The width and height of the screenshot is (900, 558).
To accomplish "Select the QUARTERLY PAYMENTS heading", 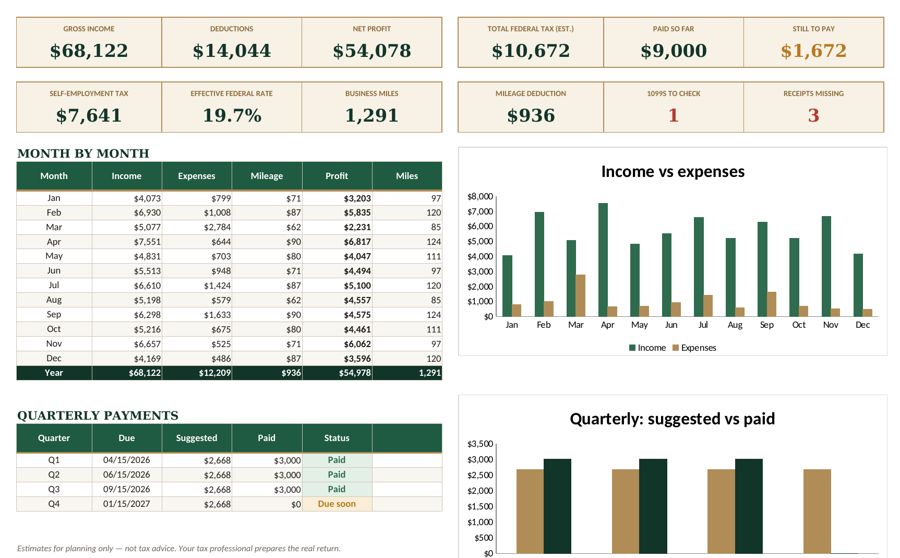I will tap(98, 415).
